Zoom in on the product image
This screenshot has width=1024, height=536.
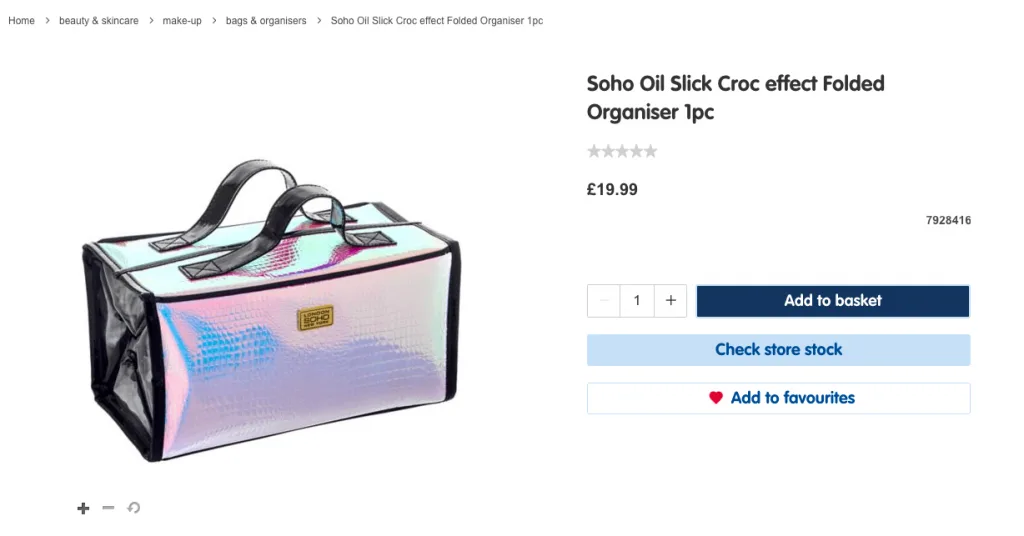click(x=84, y=508)
